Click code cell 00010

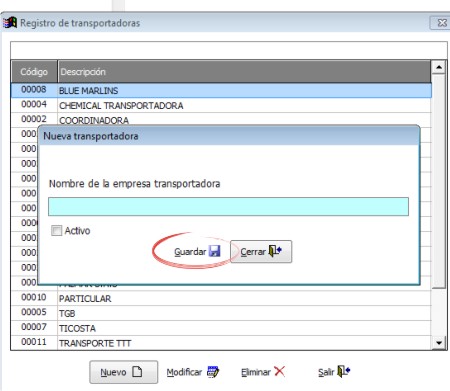tap(34, 297)
